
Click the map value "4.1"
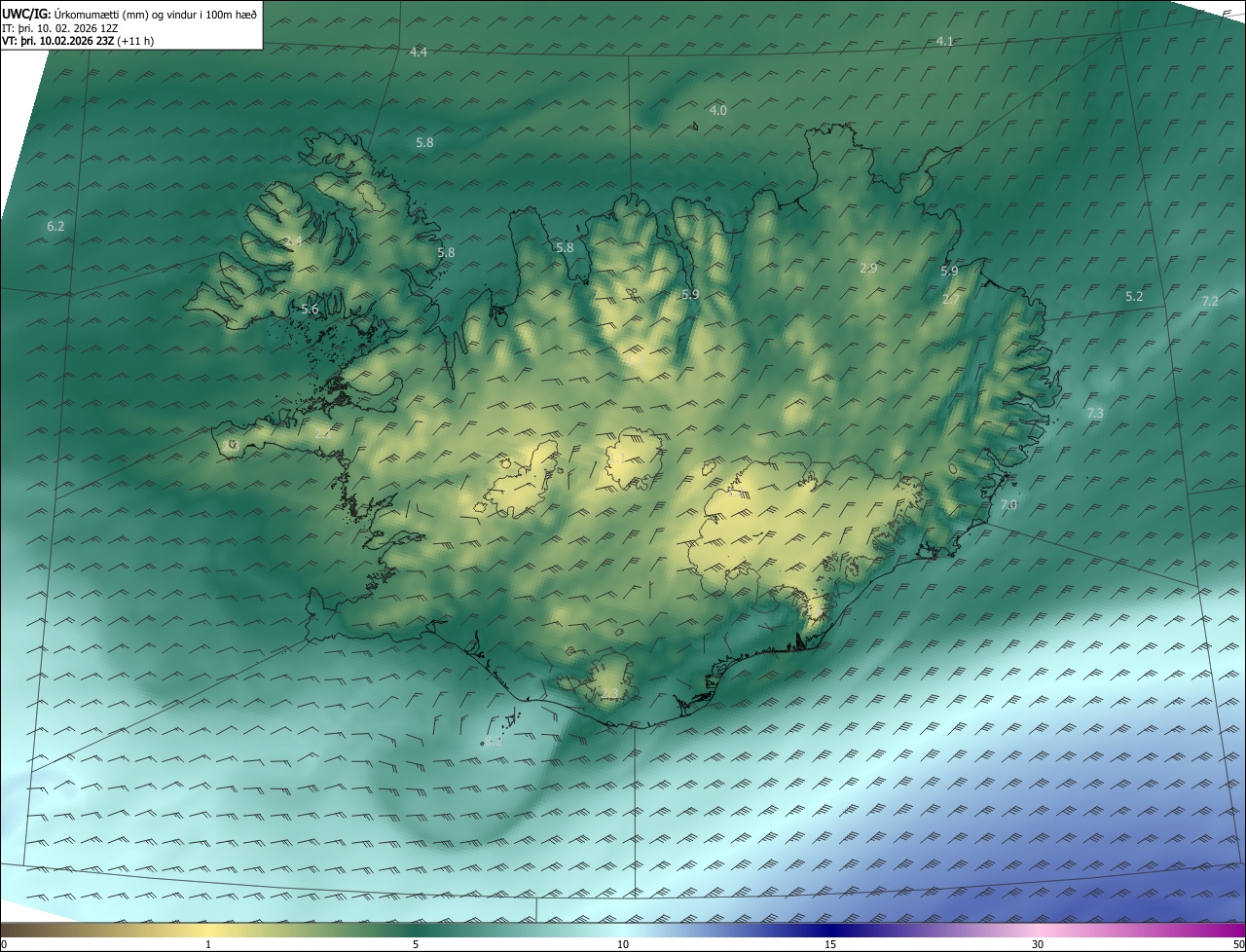pyautogui.click(x=944, y=41)
